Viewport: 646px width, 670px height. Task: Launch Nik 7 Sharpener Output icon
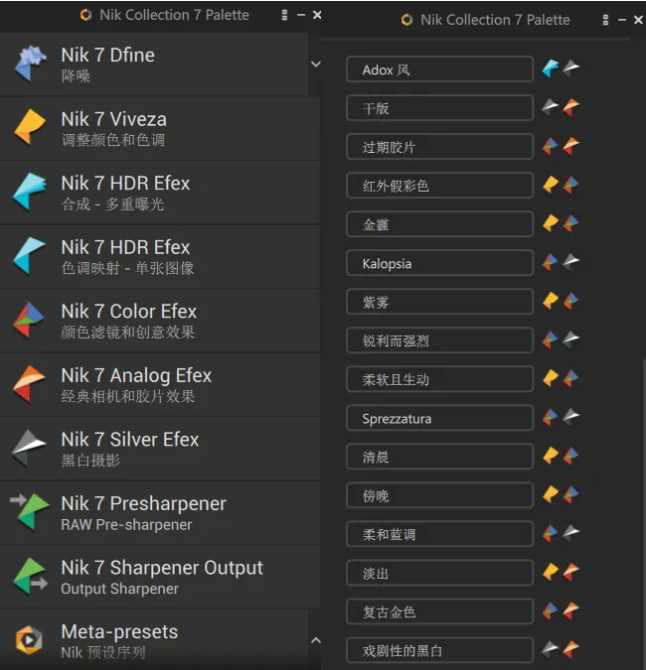point(30,576)
